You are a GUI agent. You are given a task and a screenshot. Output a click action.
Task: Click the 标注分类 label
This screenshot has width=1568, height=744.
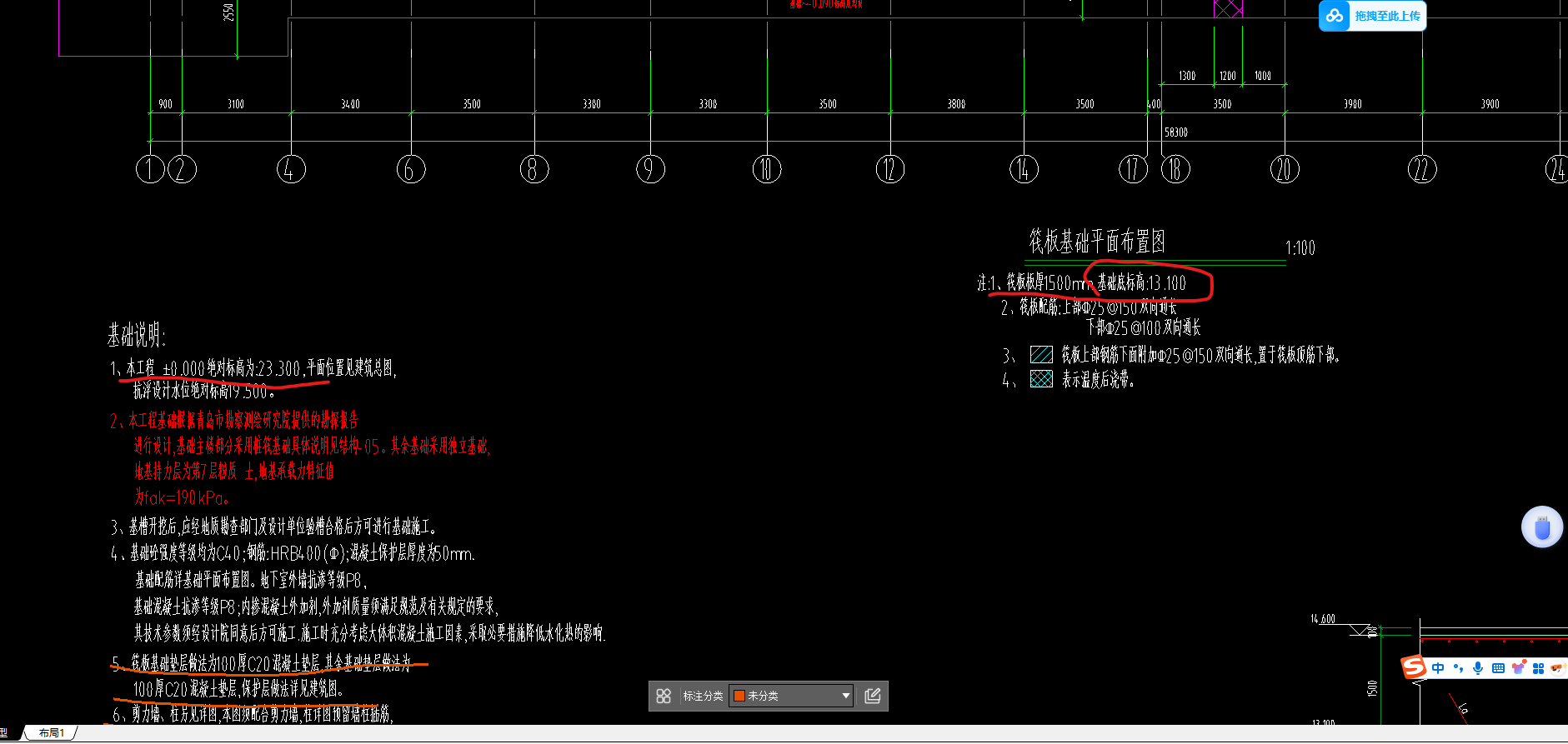coord(703,696)
